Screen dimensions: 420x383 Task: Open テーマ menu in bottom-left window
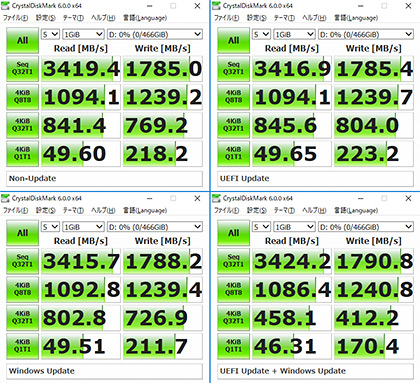coord(73,210)
